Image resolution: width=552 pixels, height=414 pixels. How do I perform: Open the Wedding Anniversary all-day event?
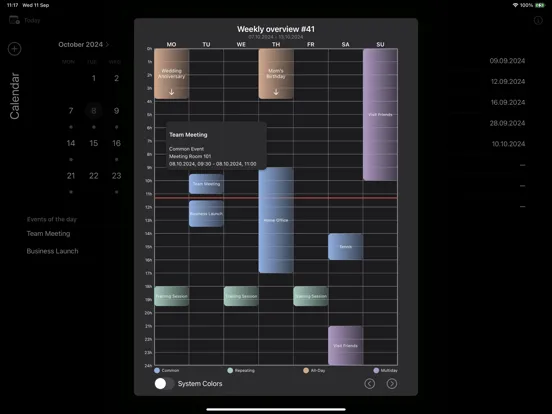tap(171, 74)
